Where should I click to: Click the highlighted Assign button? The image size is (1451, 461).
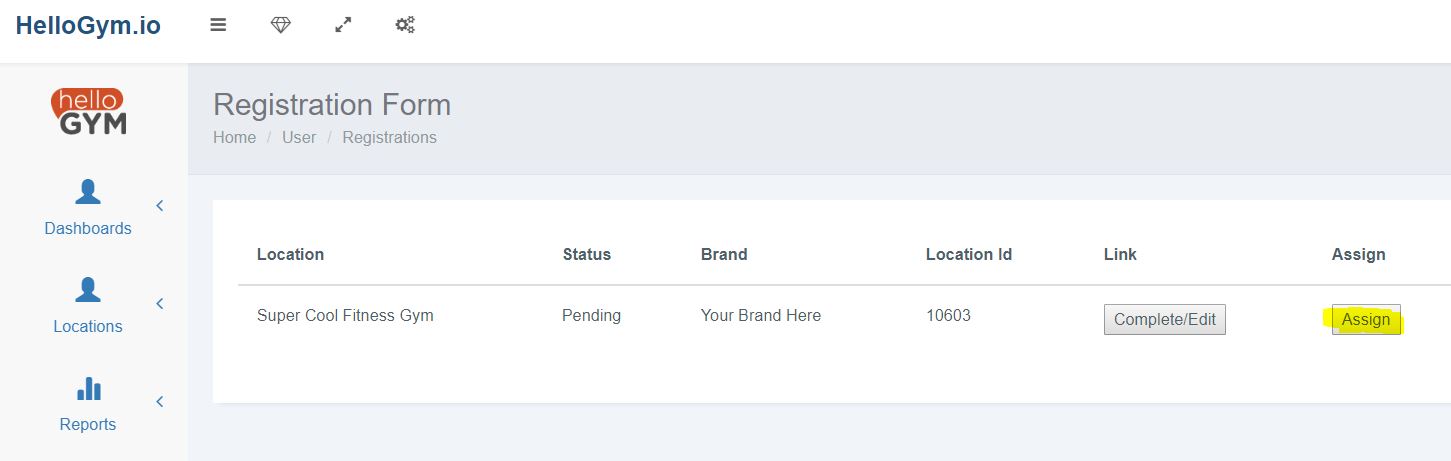(1366, 320)
